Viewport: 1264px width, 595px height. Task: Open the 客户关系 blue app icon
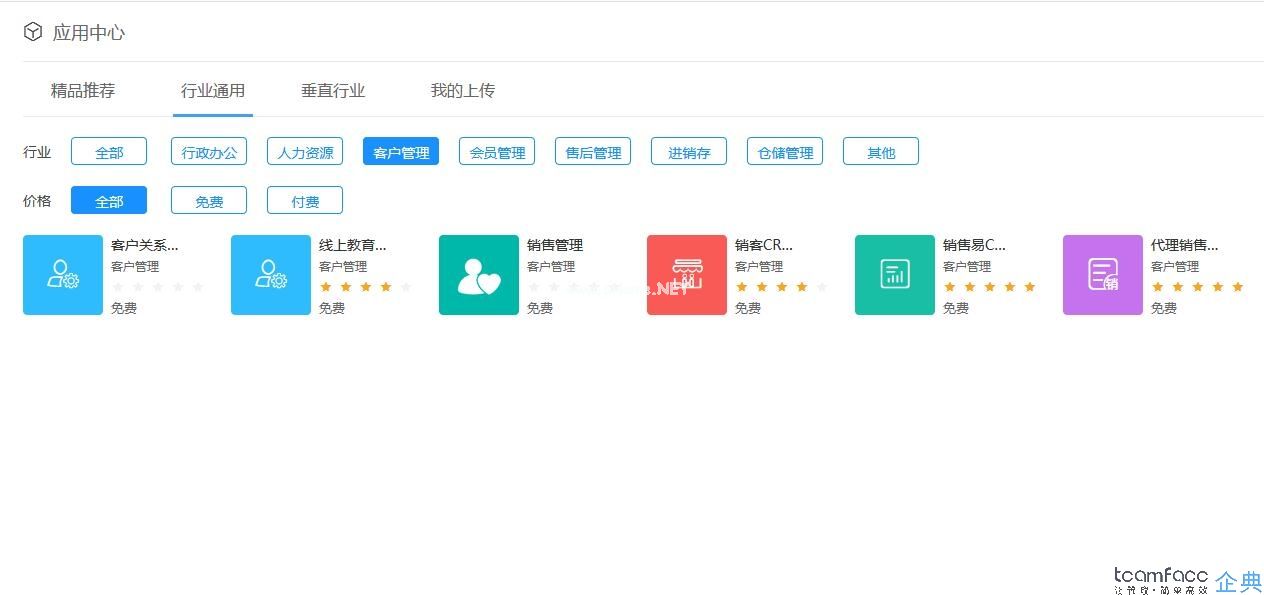point(62,274)
